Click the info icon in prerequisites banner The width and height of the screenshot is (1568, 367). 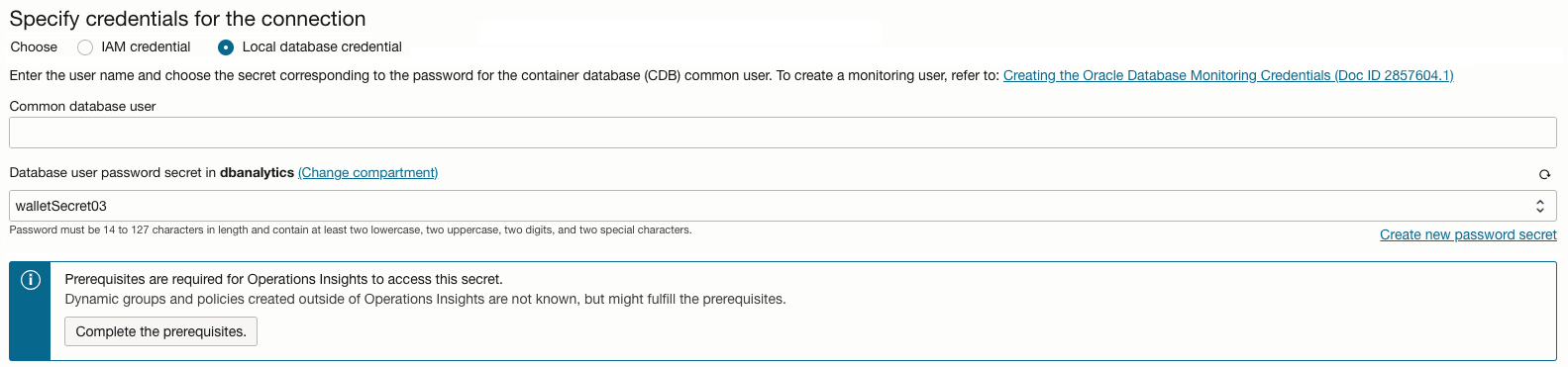click(31, 280)
